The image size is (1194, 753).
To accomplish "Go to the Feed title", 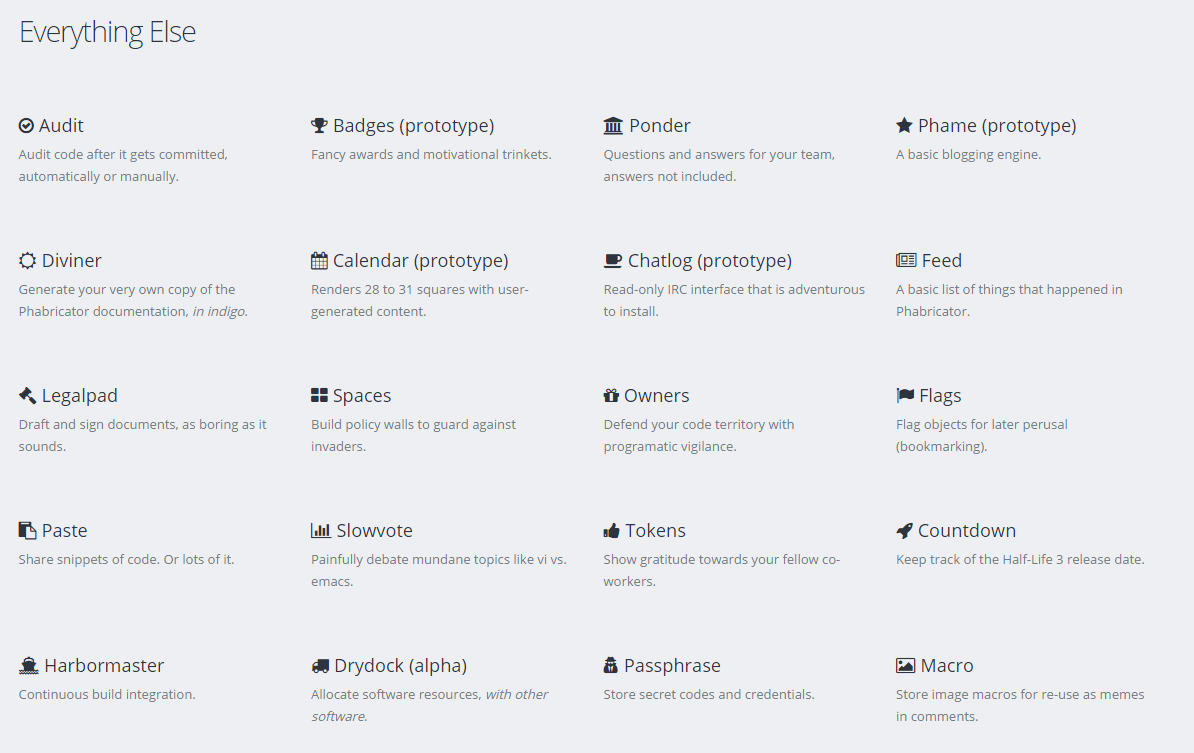I will tap(942, 260).
